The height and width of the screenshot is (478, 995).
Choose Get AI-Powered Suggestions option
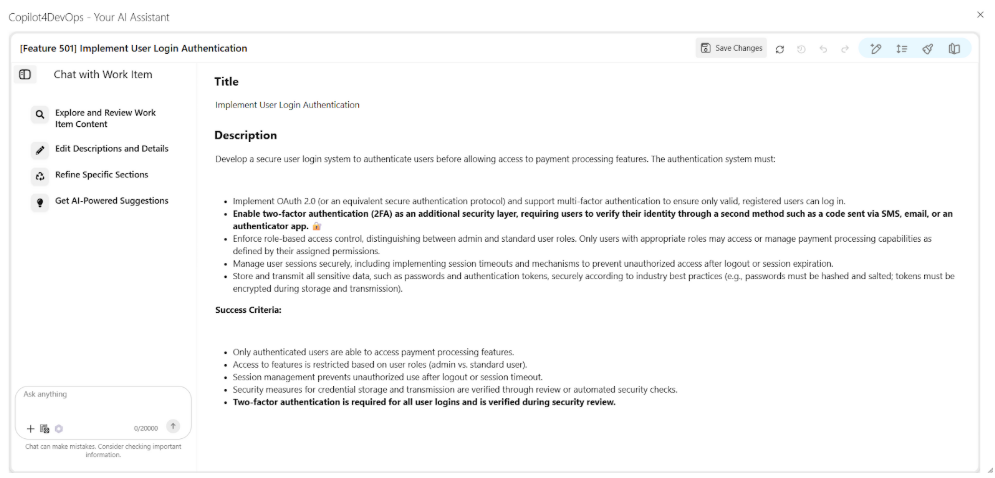click(111, 201)
